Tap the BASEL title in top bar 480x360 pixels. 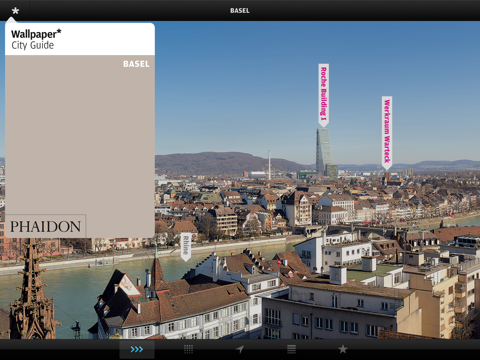(240, 11)
